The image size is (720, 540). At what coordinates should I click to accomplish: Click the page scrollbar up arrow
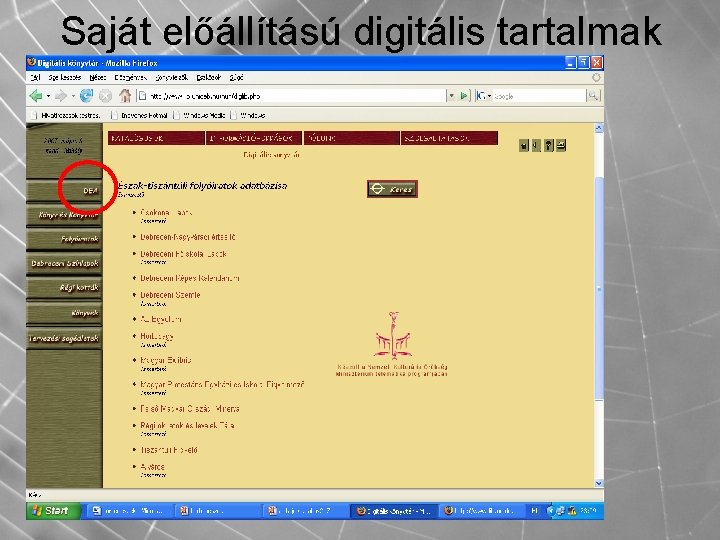599,128
